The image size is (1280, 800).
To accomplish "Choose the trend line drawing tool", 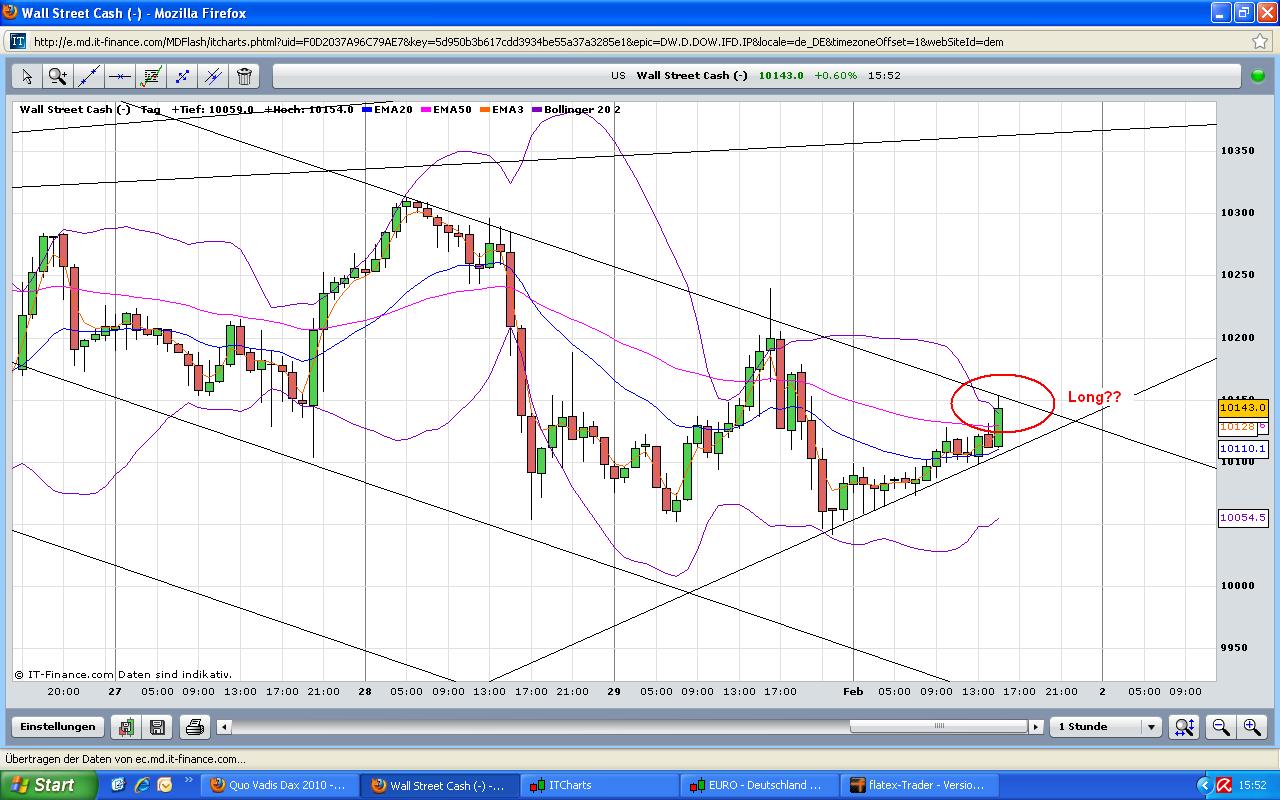I will [x=89, y=76].
